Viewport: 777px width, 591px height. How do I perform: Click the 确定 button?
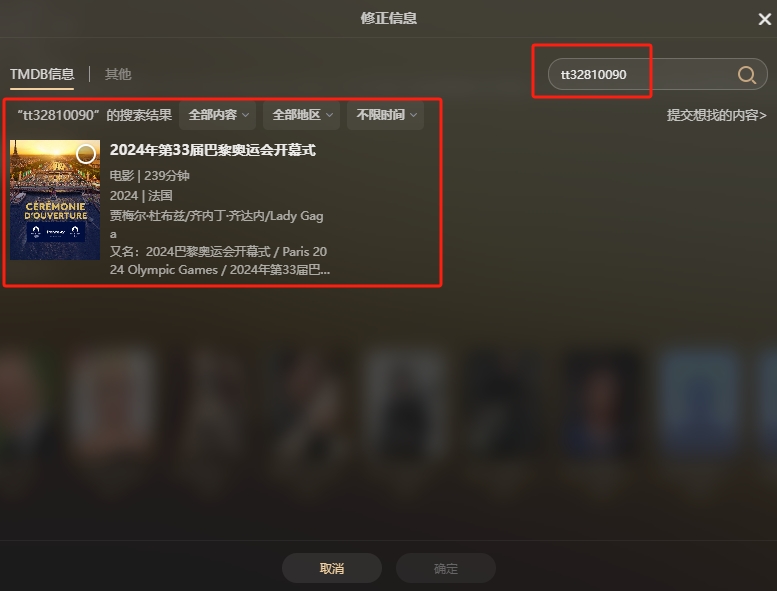coord(445,568)
